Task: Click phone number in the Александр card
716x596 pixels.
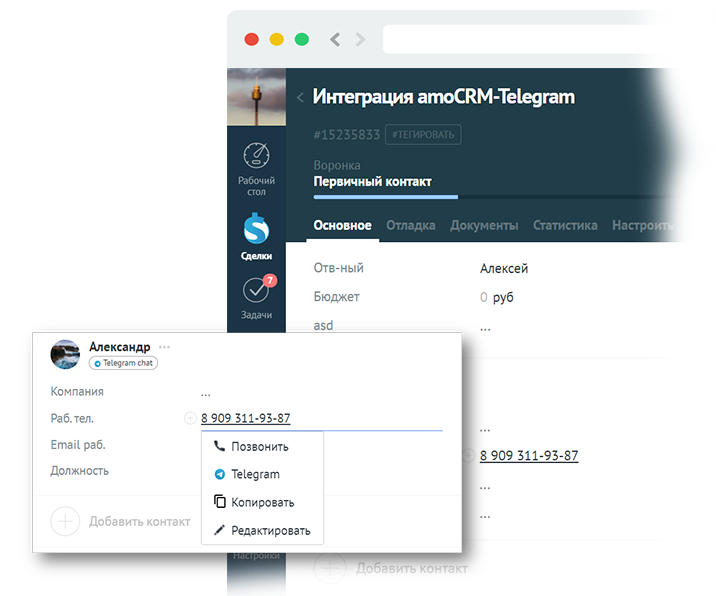Action: (x=246, y=418)
